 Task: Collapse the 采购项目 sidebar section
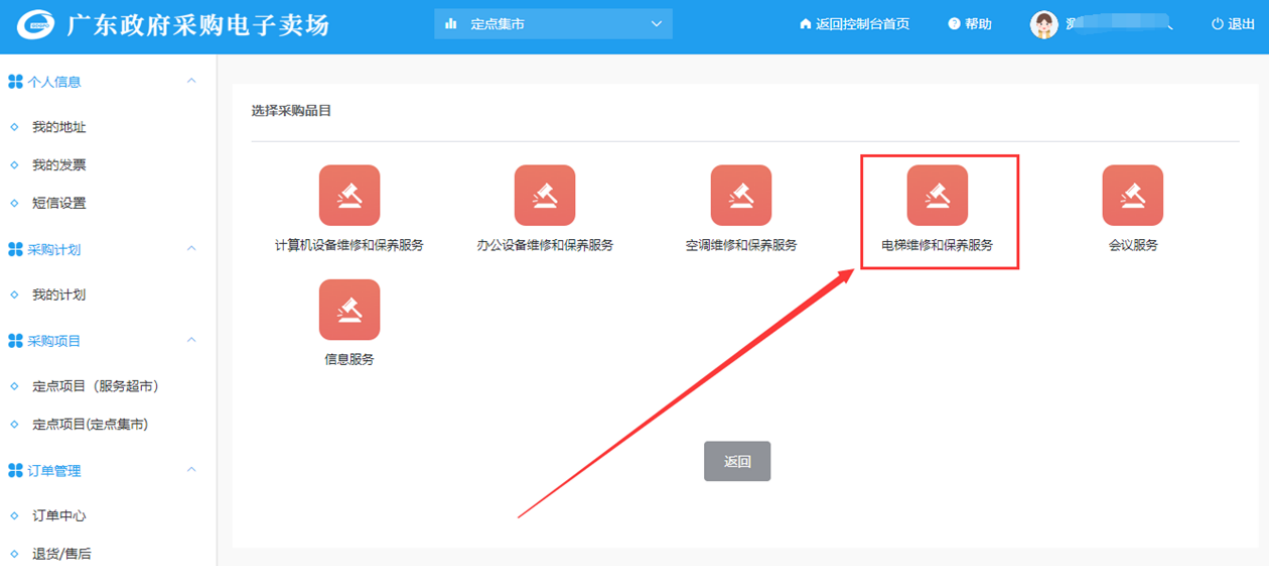(x=192, y=341)
